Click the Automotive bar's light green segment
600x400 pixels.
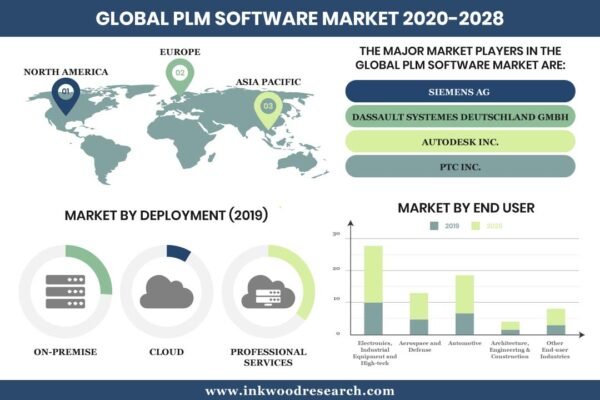coord(465,294)
